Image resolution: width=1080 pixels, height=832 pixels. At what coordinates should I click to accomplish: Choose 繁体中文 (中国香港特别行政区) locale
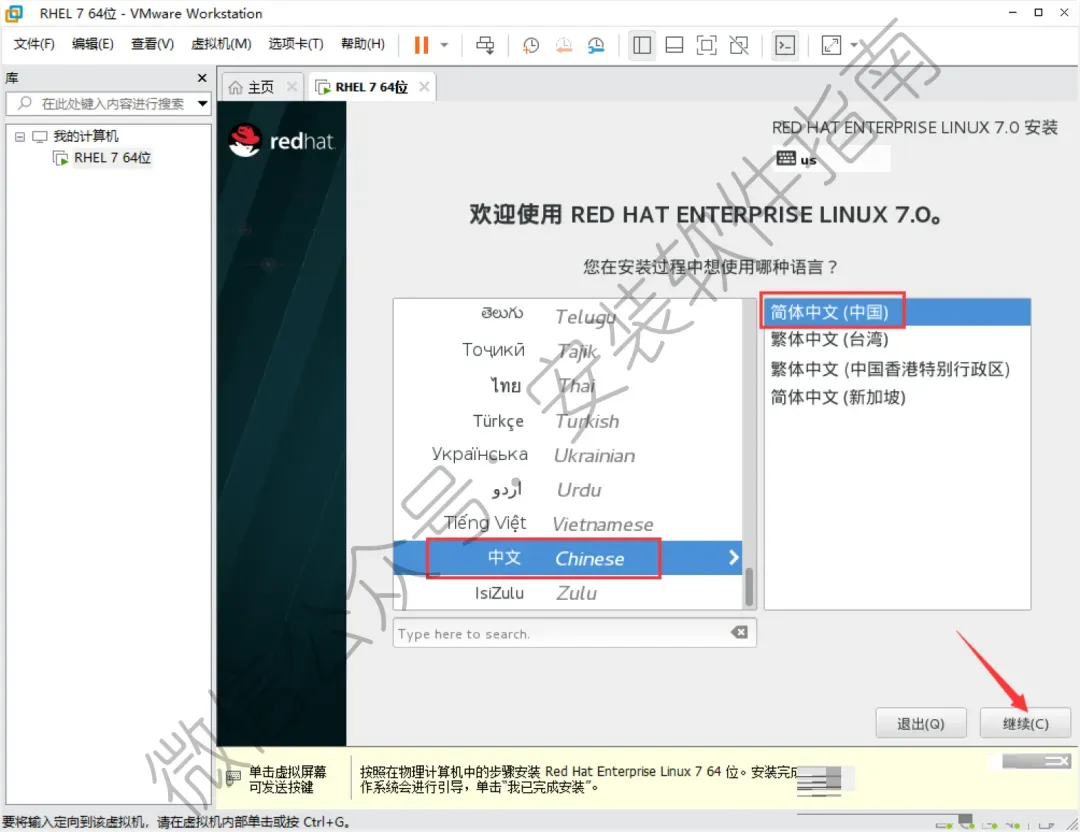pyautogui.click(x=897, y=369)
